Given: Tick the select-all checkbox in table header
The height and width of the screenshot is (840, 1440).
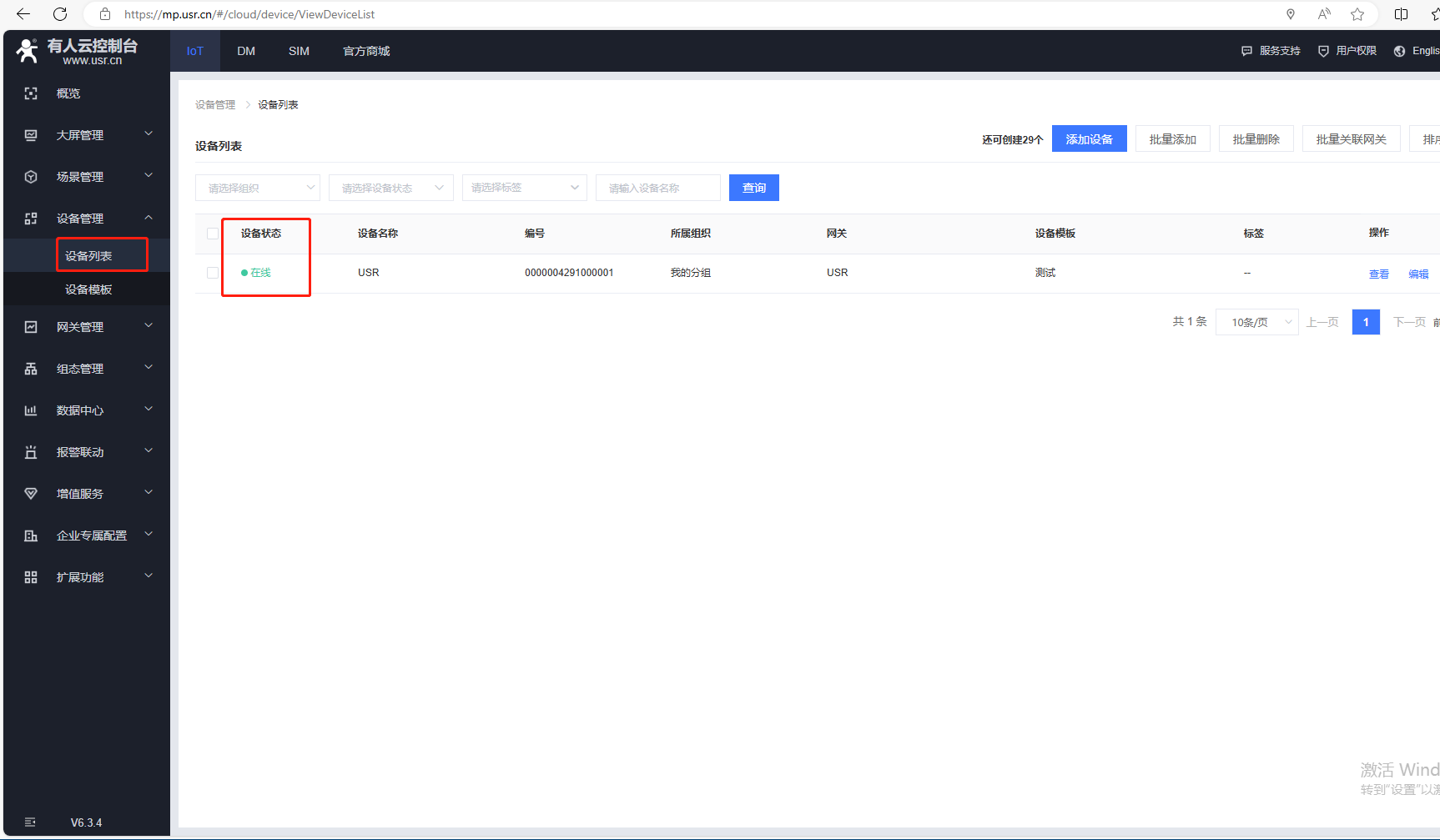Looking at the screenshot, I should click(x=213, y=234).
